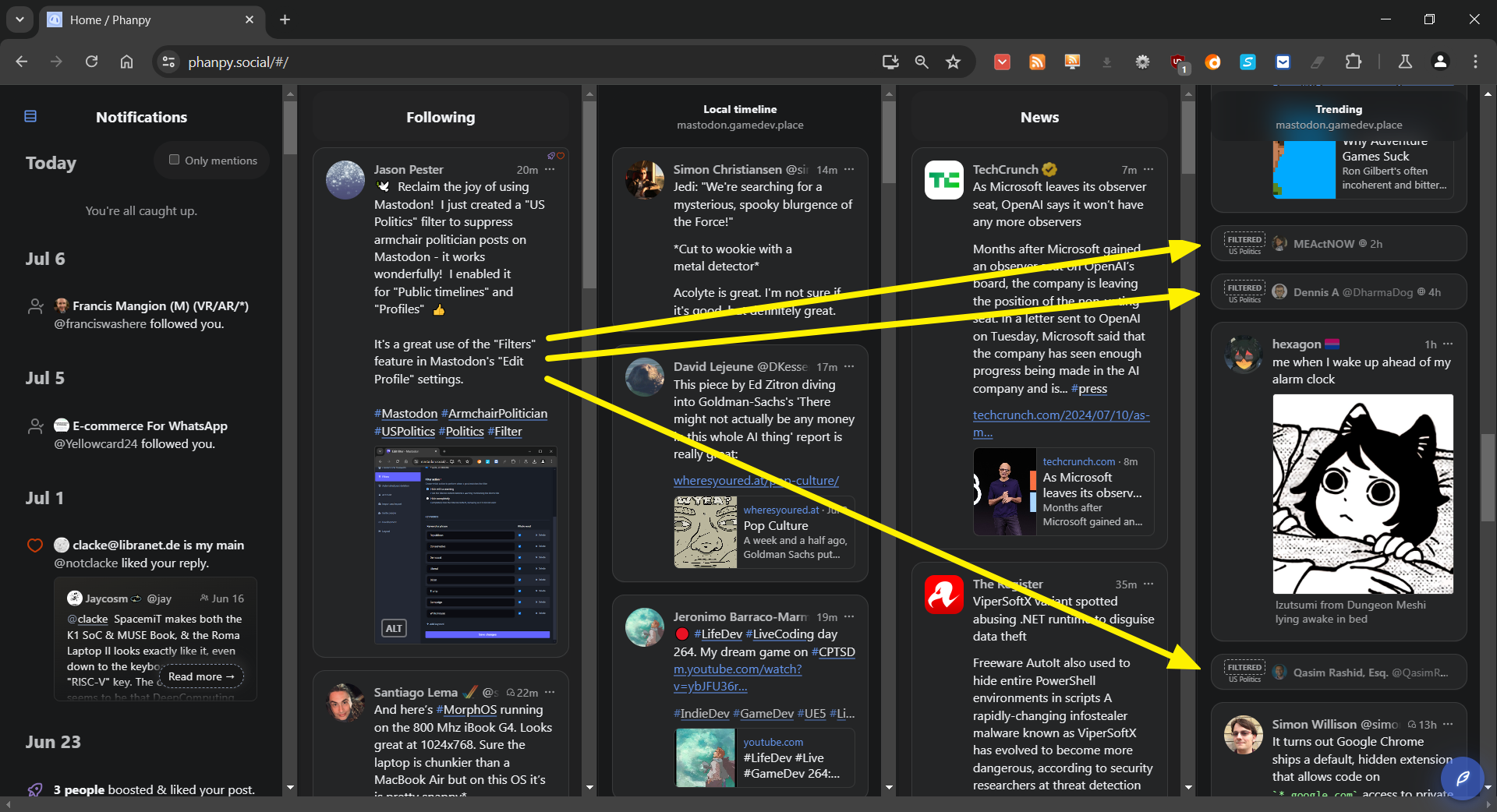This screenshot has width=1497, height=812.
Task: Click the TechCrunch avatar logo
Action: 944,180
